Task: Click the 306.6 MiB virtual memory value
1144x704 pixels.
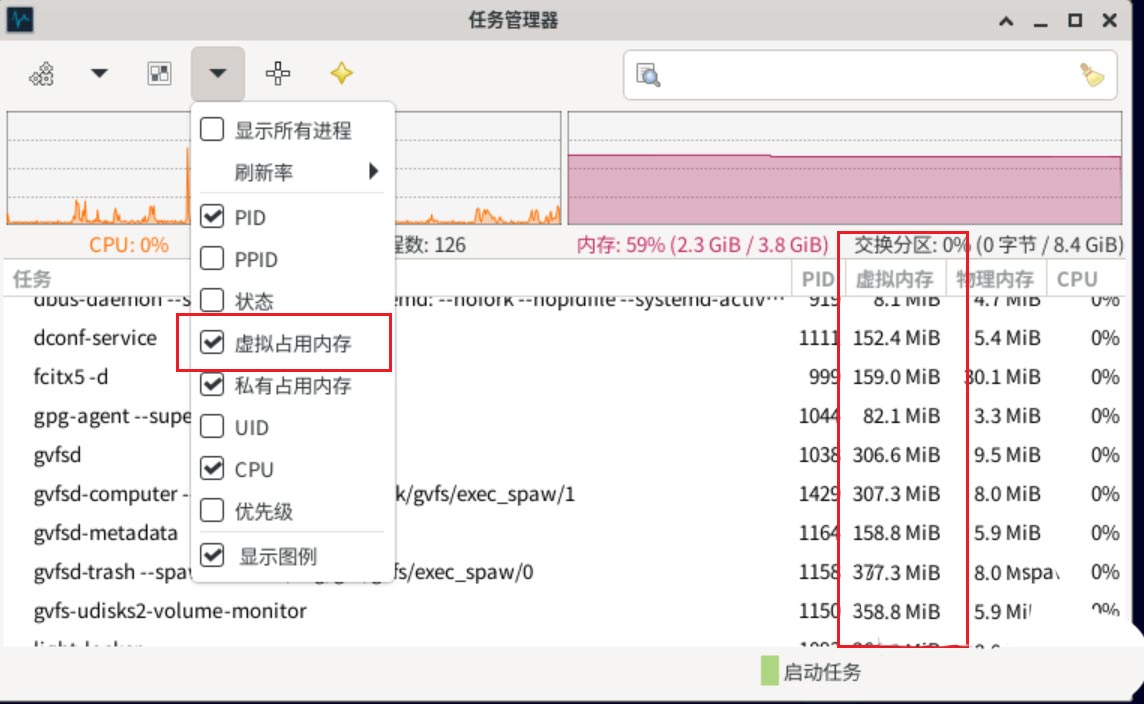Action: 897,455
